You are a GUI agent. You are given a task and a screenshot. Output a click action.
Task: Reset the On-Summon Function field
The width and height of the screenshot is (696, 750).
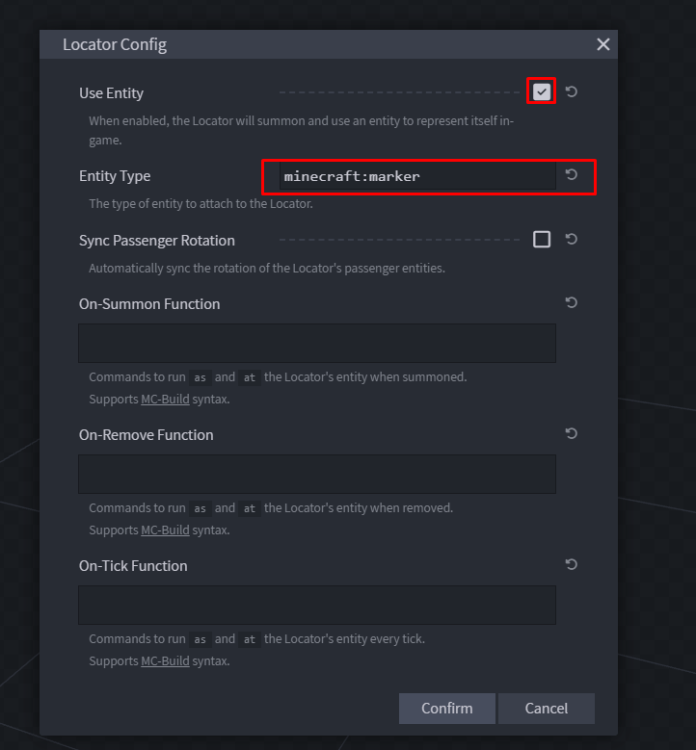[x=571, y=302]
